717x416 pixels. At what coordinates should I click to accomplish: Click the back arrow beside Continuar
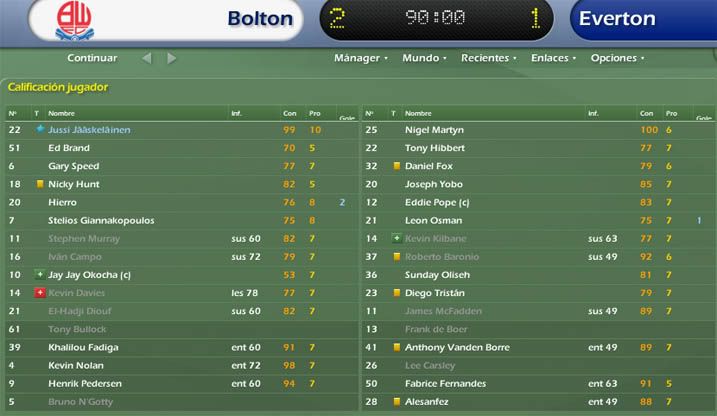click(146, 58)
